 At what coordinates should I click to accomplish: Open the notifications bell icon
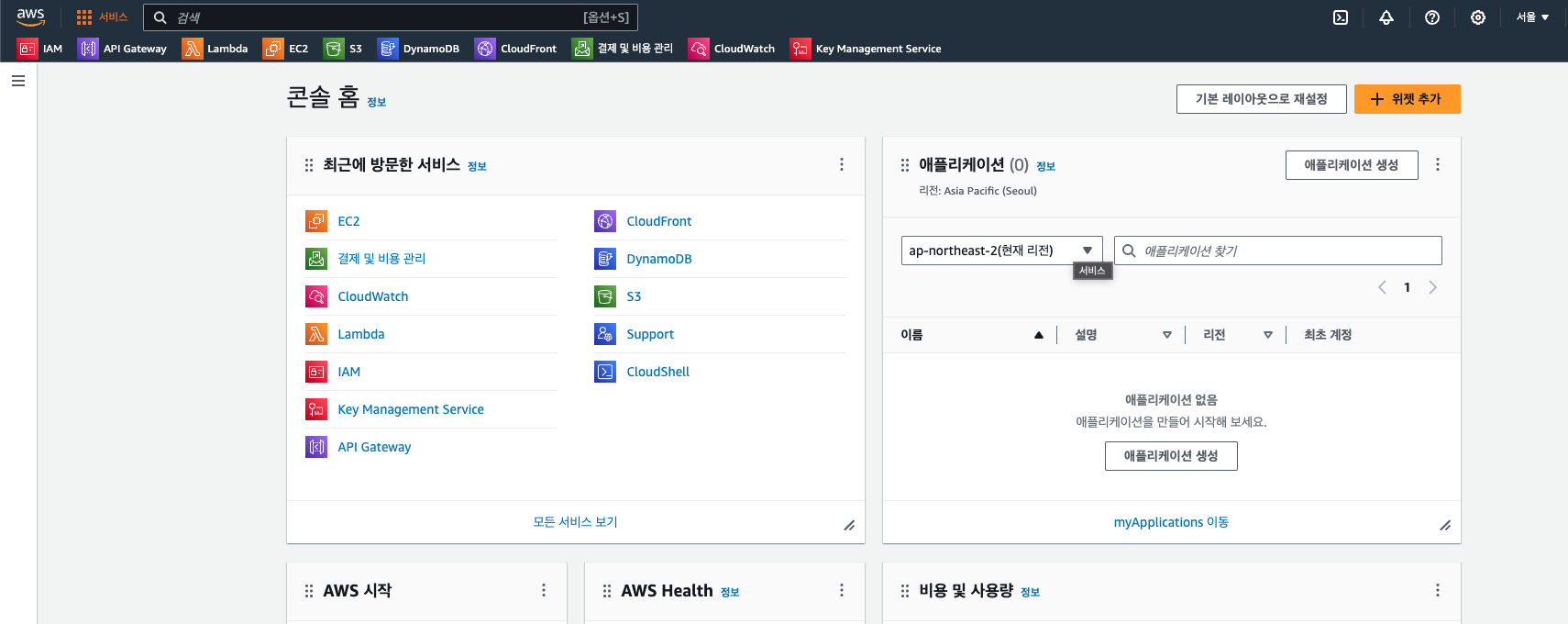tap(1386, 17)
